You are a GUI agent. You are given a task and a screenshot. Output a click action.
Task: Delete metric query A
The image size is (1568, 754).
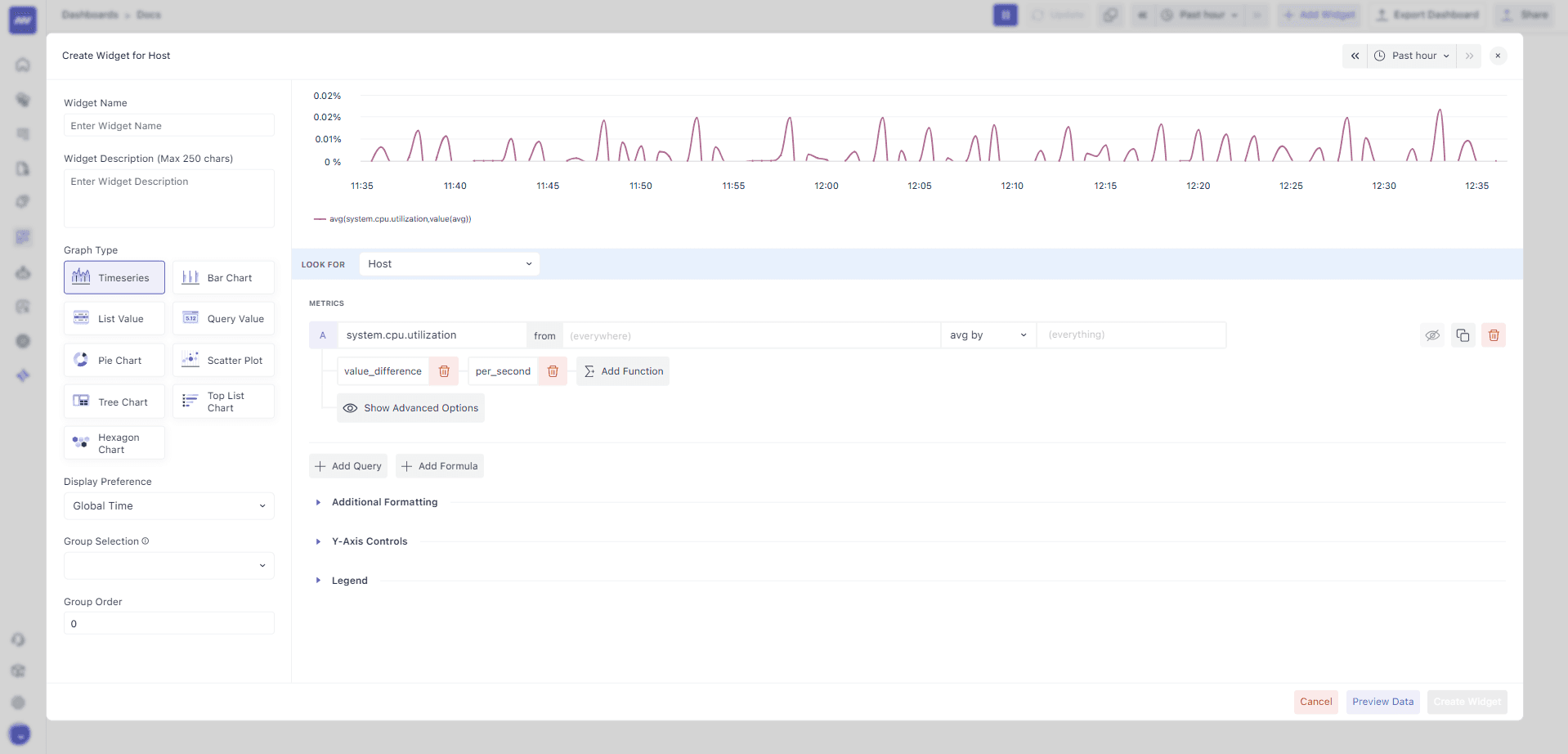1494,335
